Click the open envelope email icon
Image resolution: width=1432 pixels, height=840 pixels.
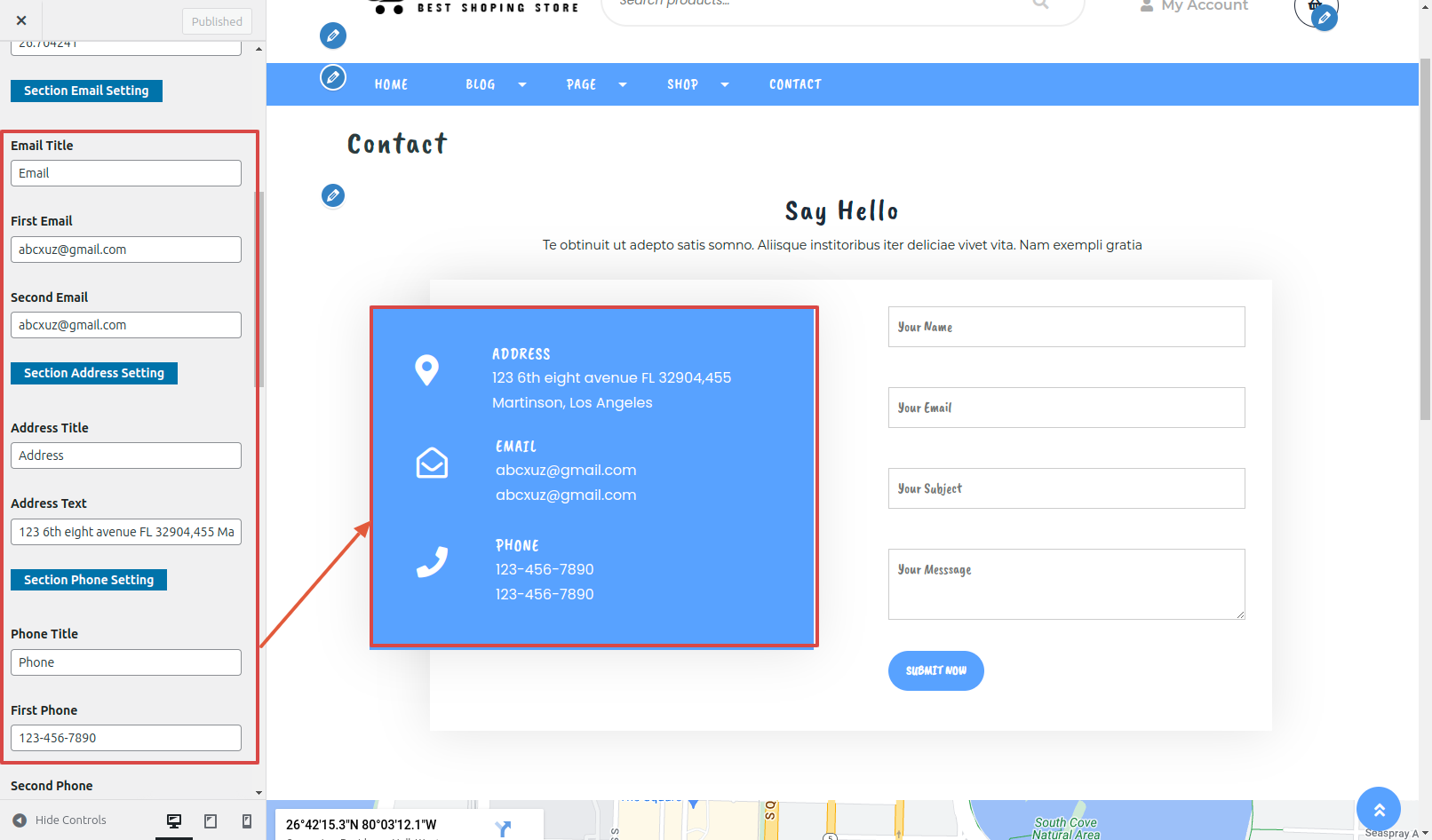coord(433,463)
